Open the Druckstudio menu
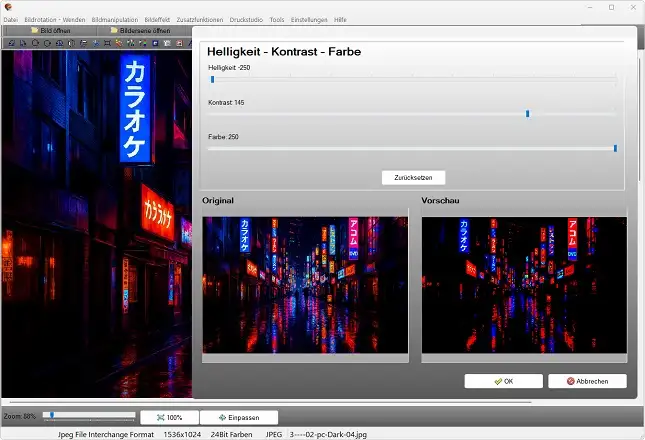Image resolution: width=645 pixels, height=440 pixels. 244,19
